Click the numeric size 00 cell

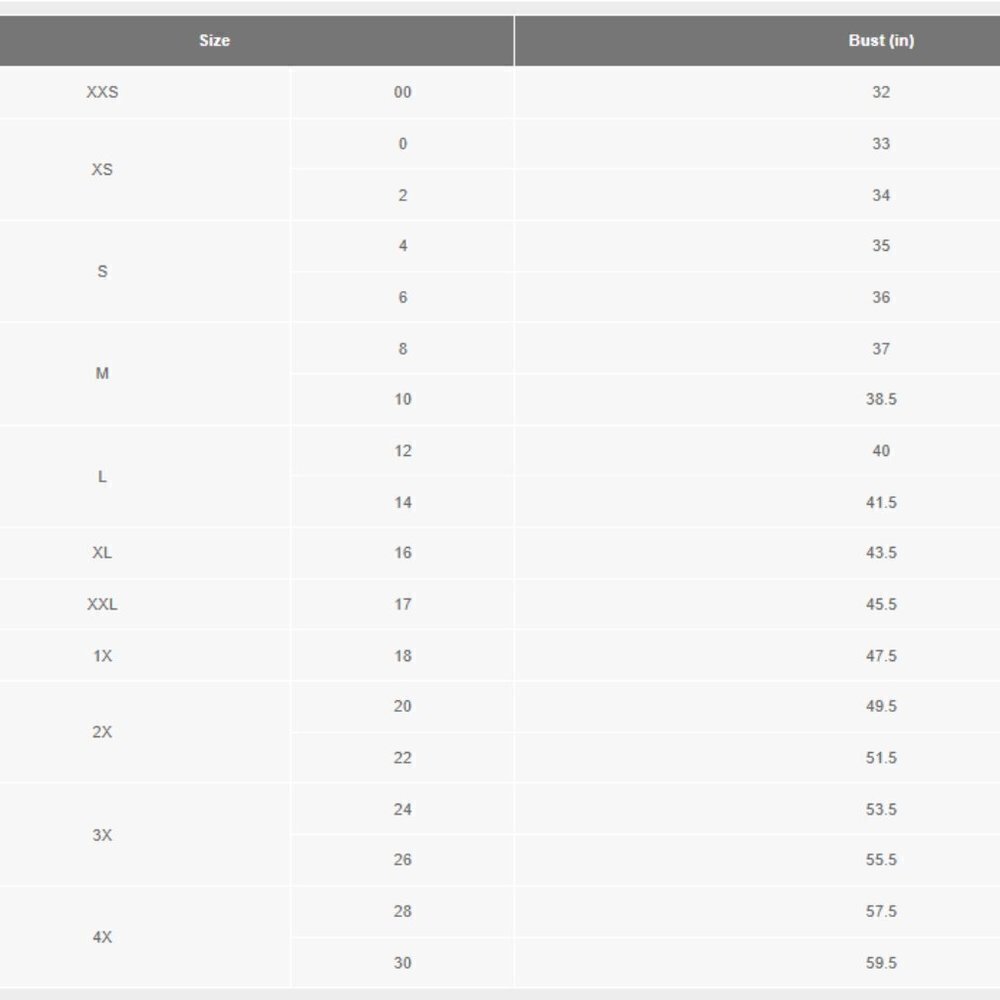point(403,92)
